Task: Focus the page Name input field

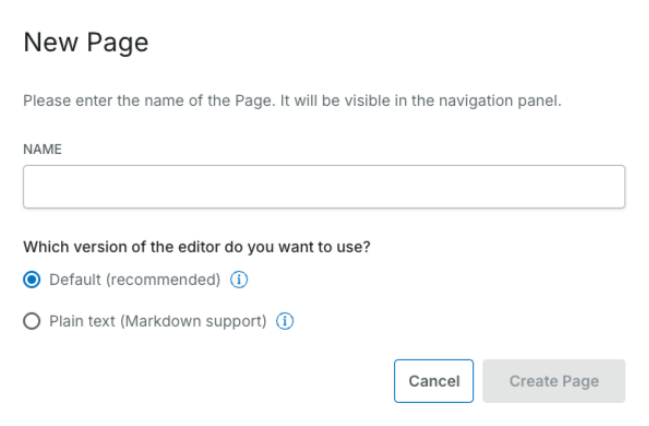Action: click(324, 187)
